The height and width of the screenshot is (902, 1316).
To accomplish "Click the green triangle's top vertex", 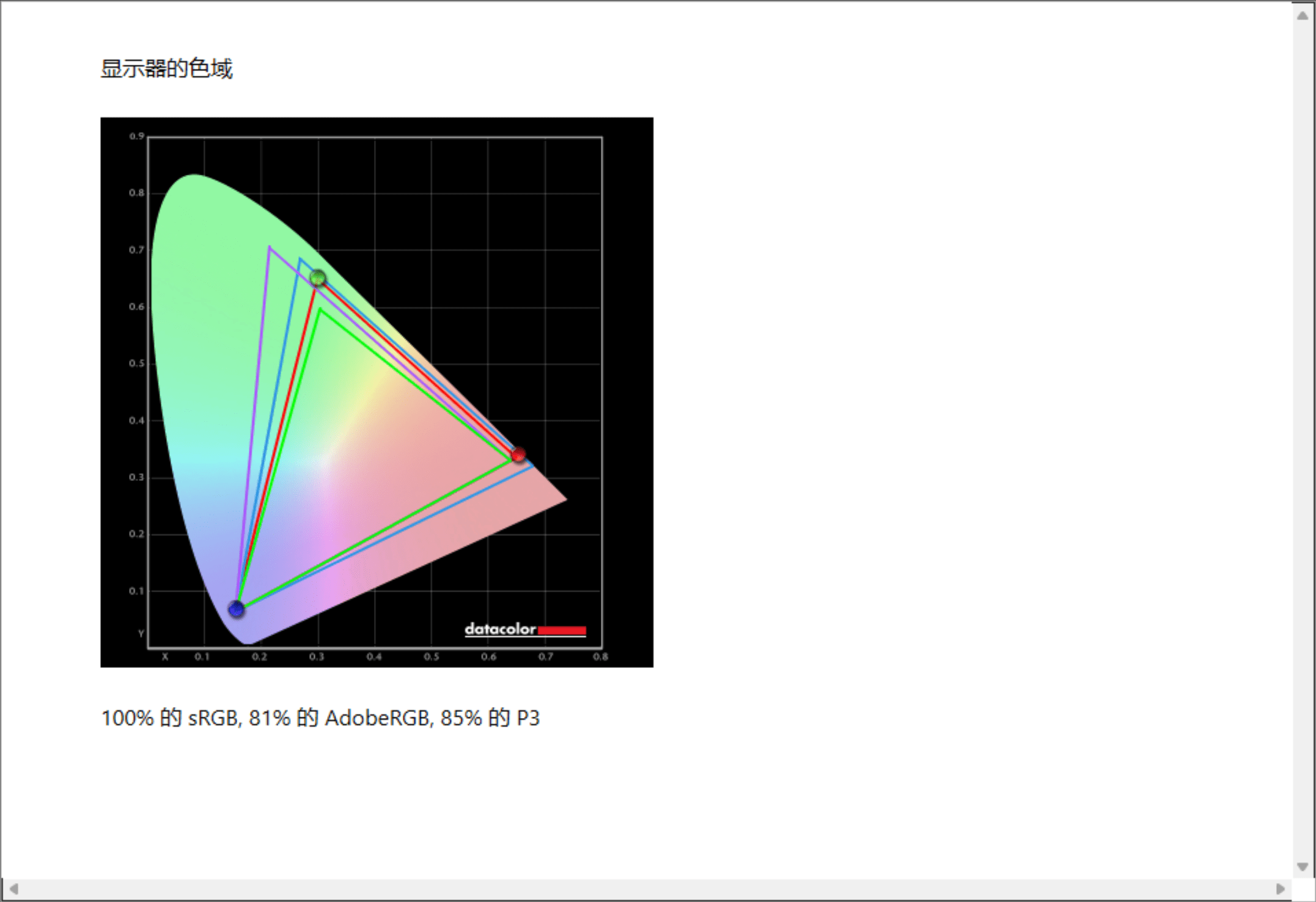I will tap(320, 310).
